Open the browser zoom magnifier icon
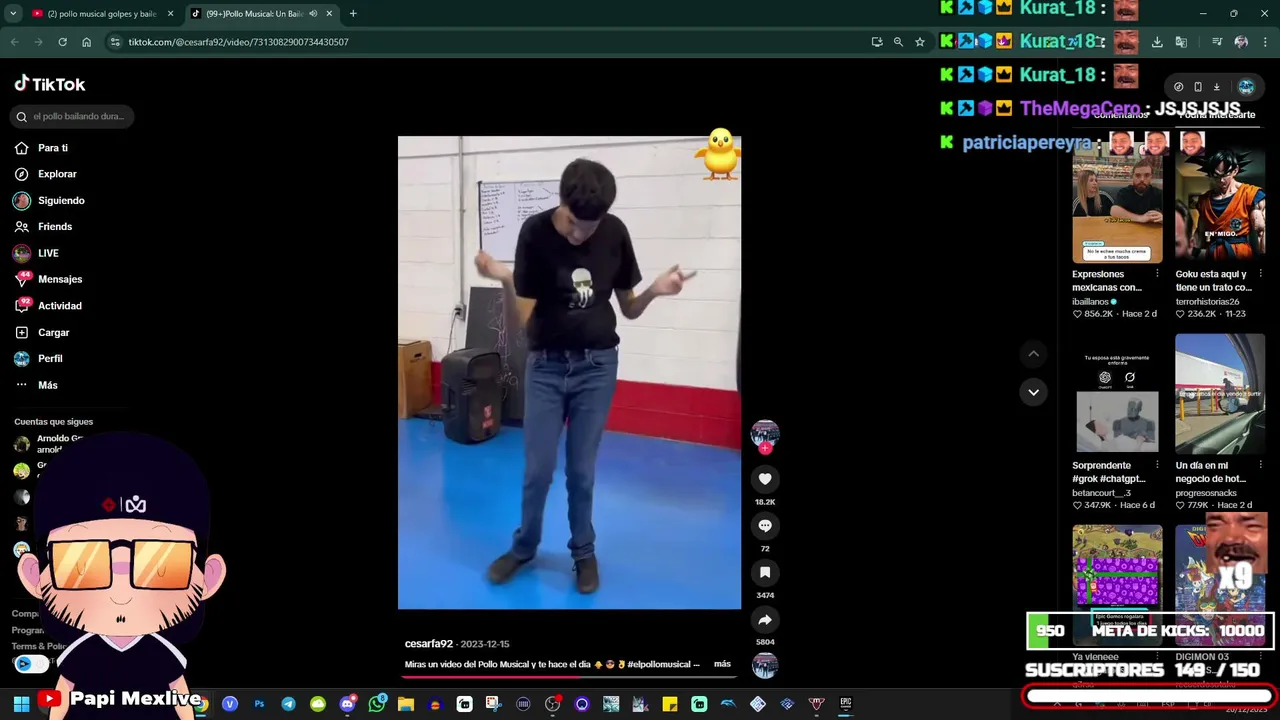 click(x=898, y=42)
